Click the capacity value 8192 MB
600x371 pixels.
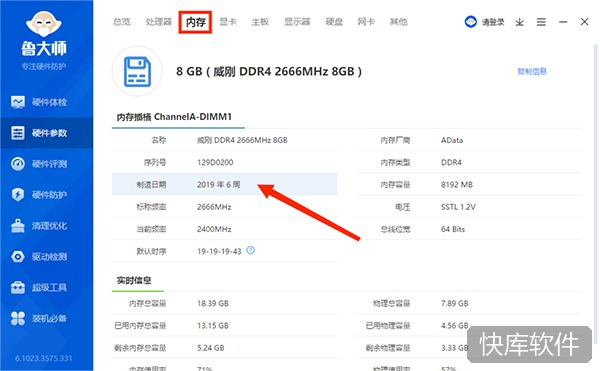tap(457, 184)
